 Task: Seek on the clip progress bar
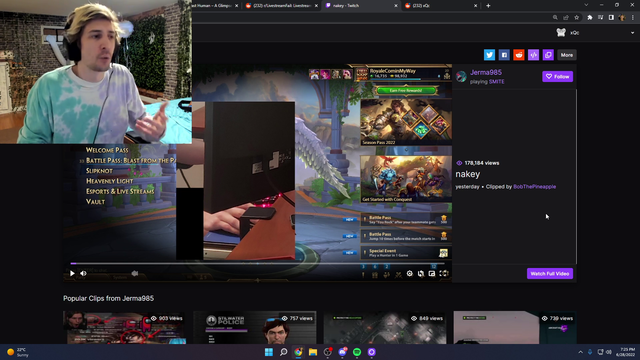coord(257,263)
